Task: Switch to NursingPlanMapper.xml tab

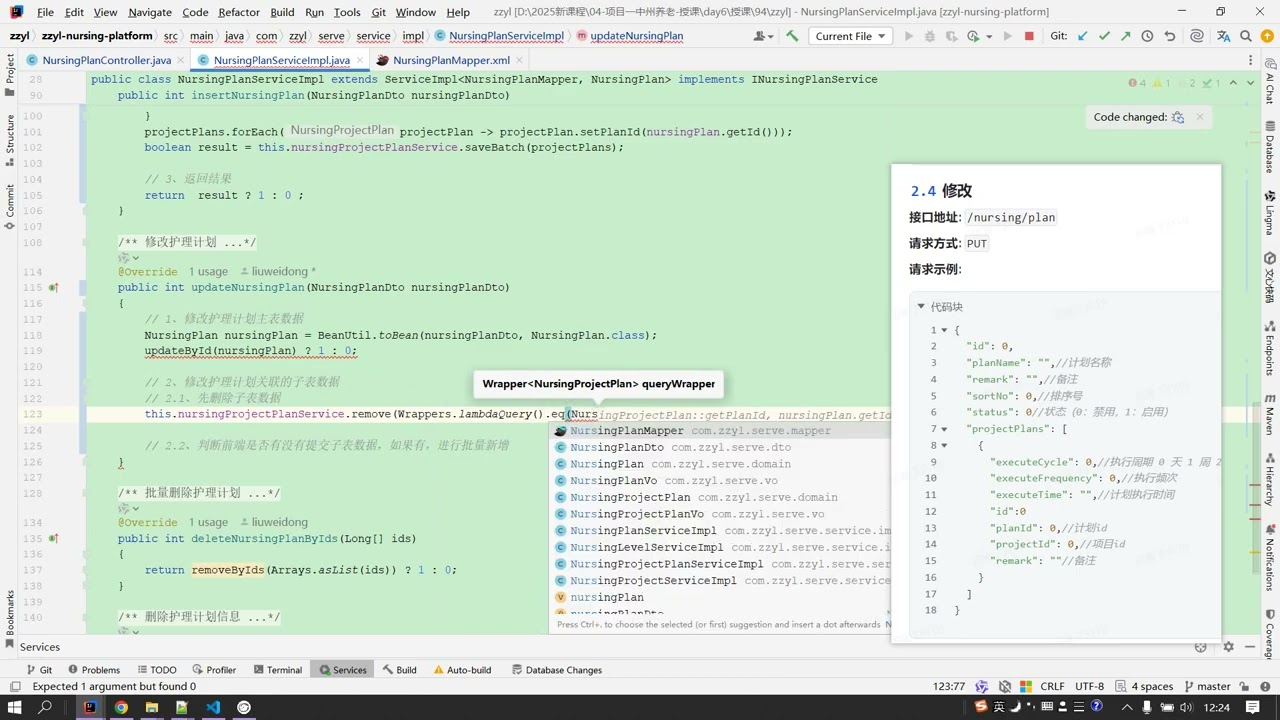Action: click(x=451, y=60)
